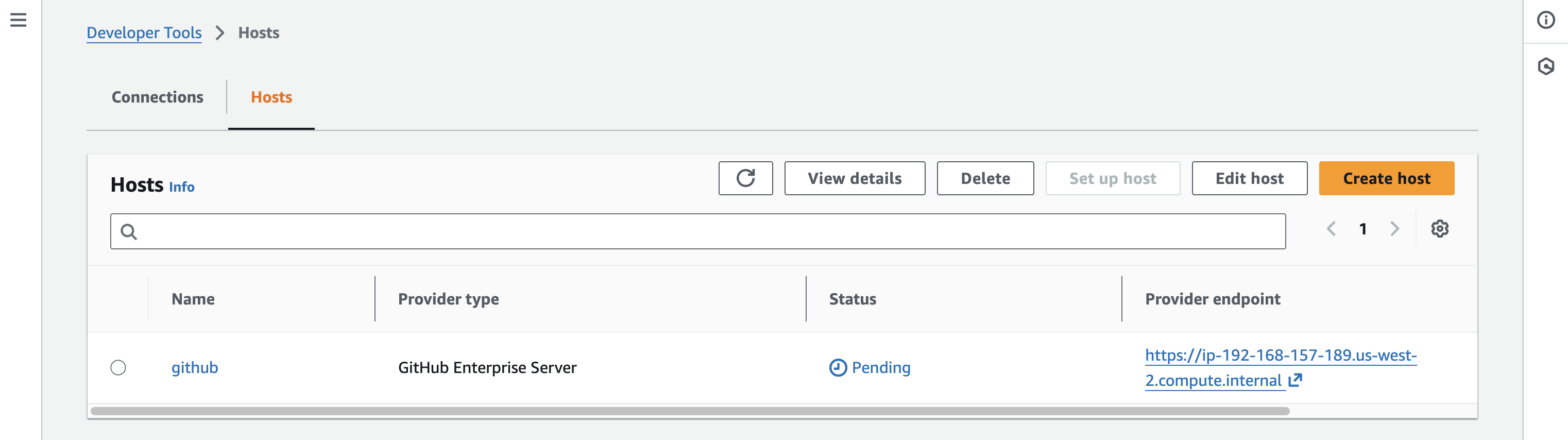Screen dimensions: 1568x440
Task: Click Hosts in the breadcrumb
Action: point(259,33)
